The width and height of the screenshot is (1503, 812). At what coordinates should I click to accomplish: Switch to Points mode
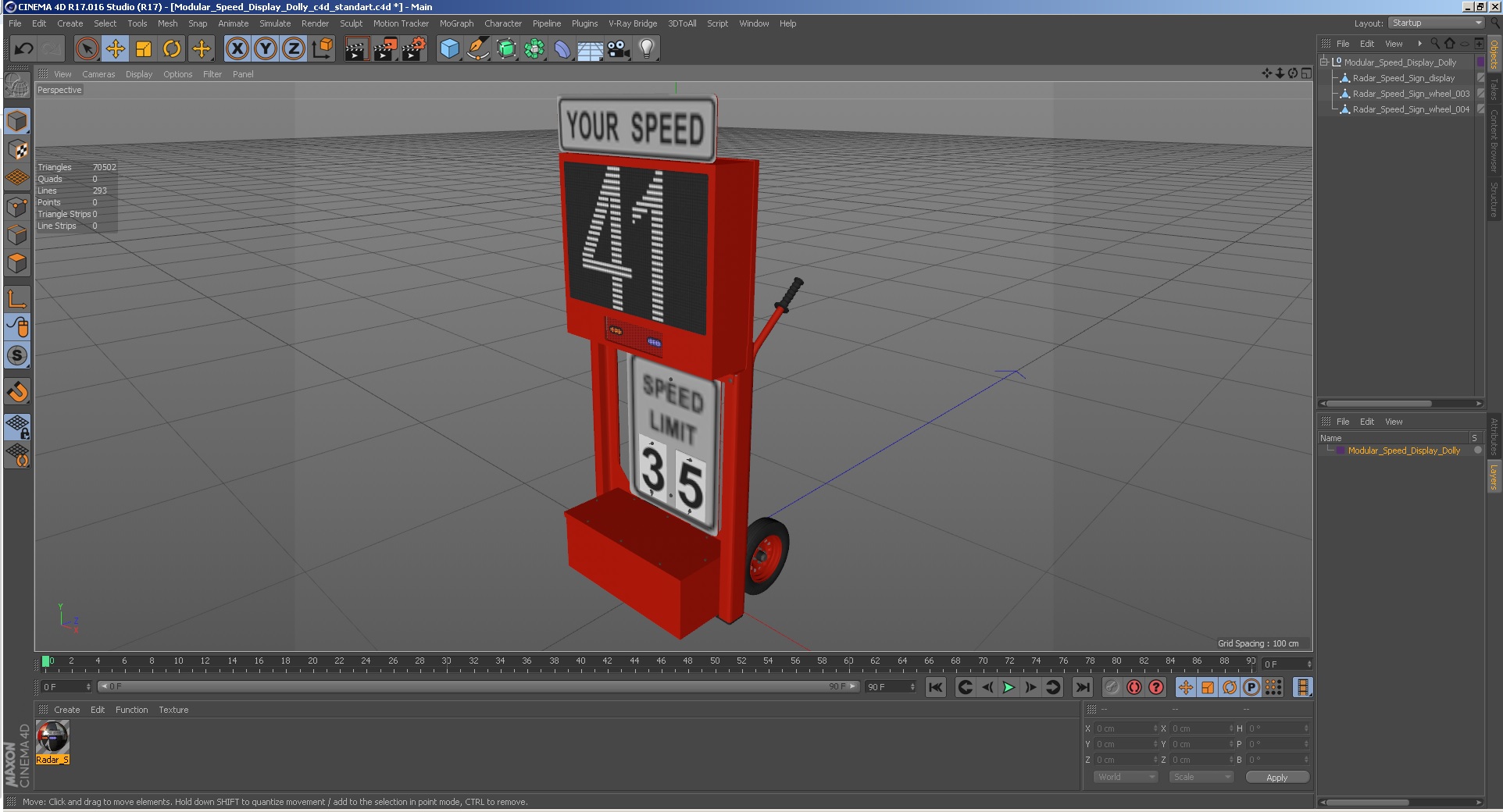(x=17, y=207)
